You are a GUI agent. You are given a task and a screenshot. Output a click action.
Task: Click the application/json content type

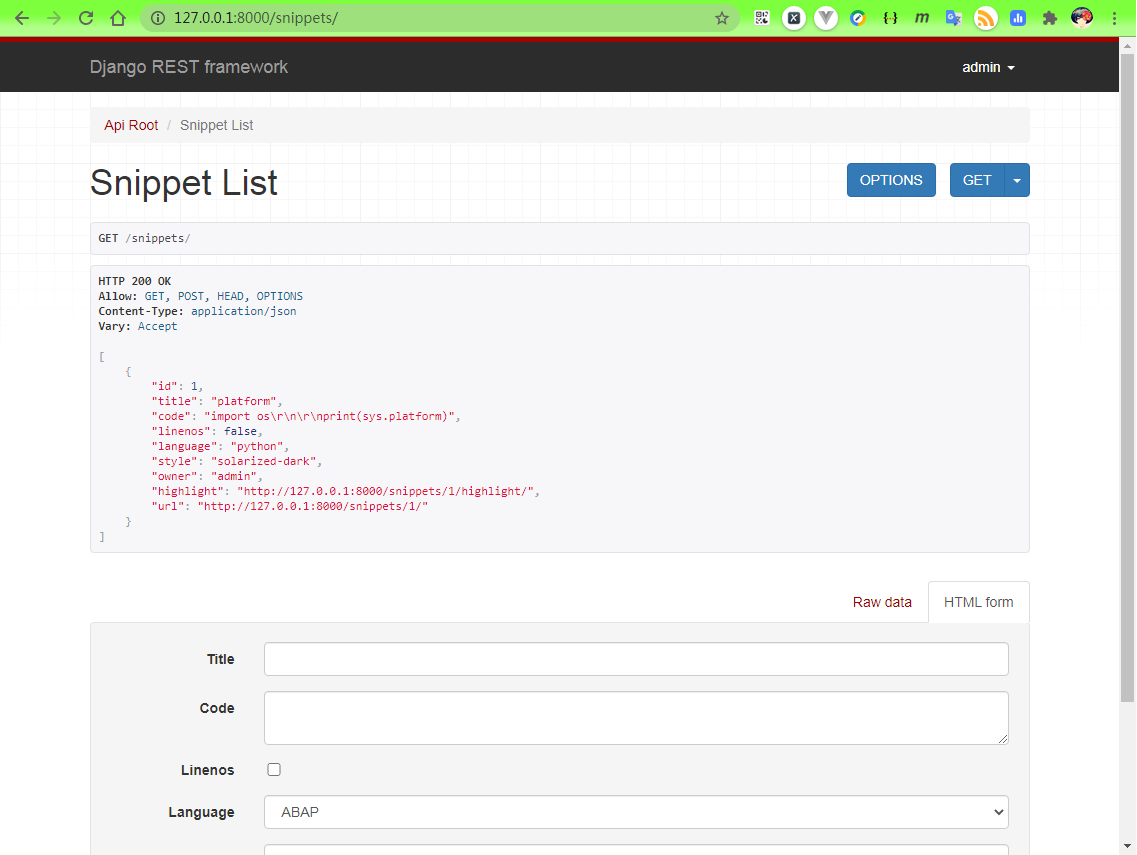click(x=244, y=311)
